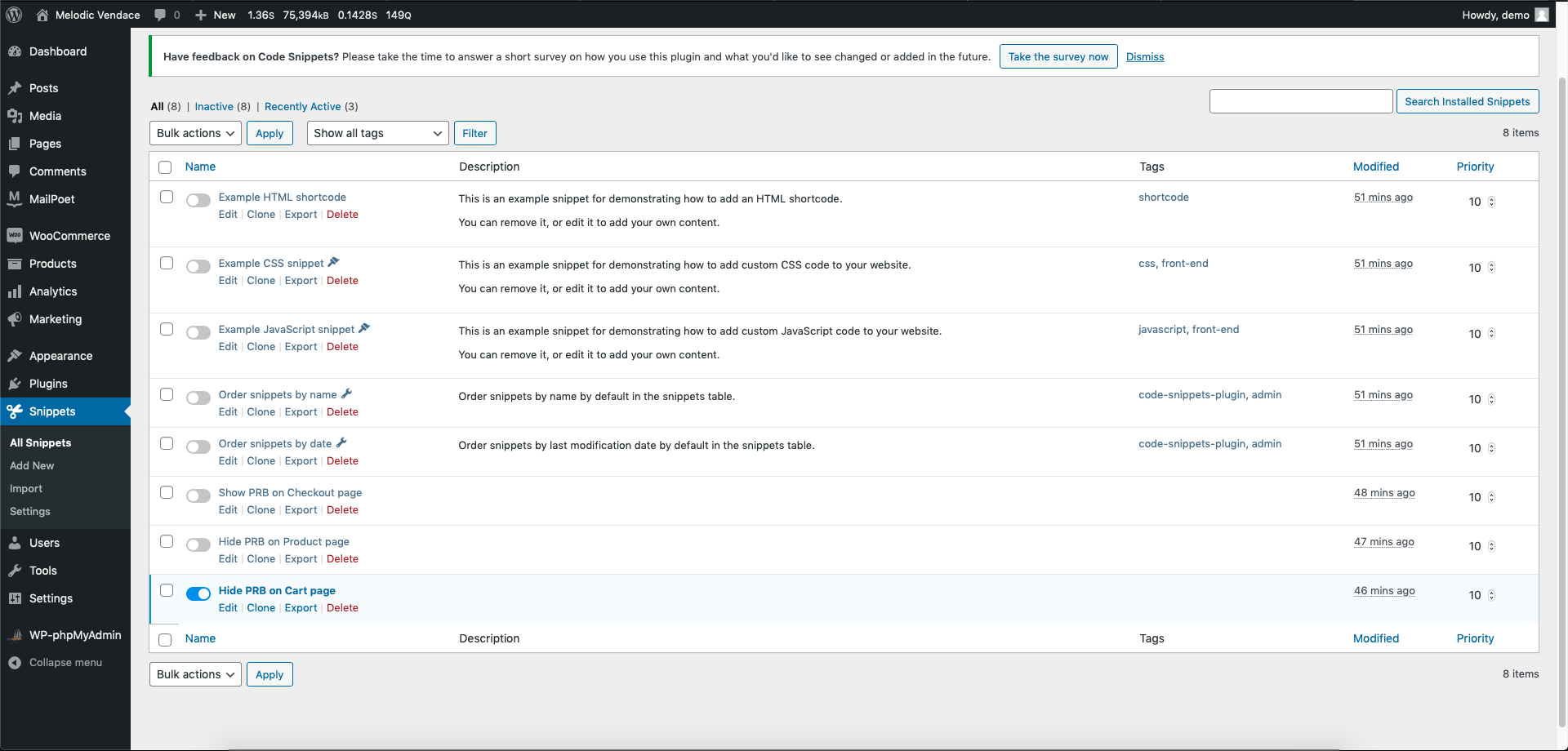This screenshot has width=1568, height=751.
Task: Switch to the Inactive snippets view
Action: 214,106
